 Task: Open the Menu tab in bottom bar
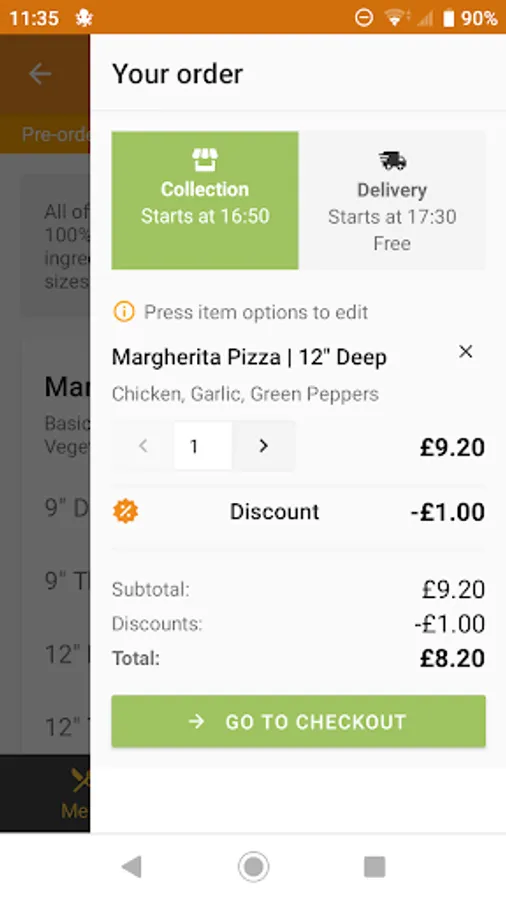pos(75,794)
